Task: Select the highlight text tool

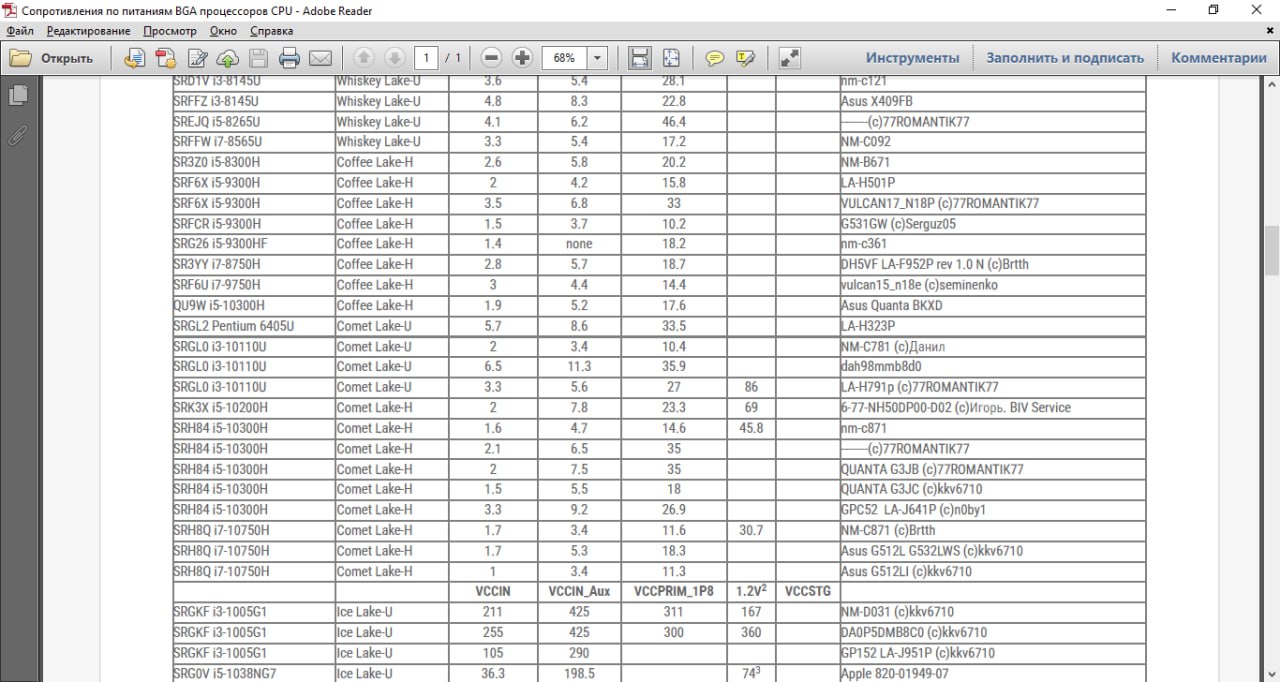Action: (745, 58)
